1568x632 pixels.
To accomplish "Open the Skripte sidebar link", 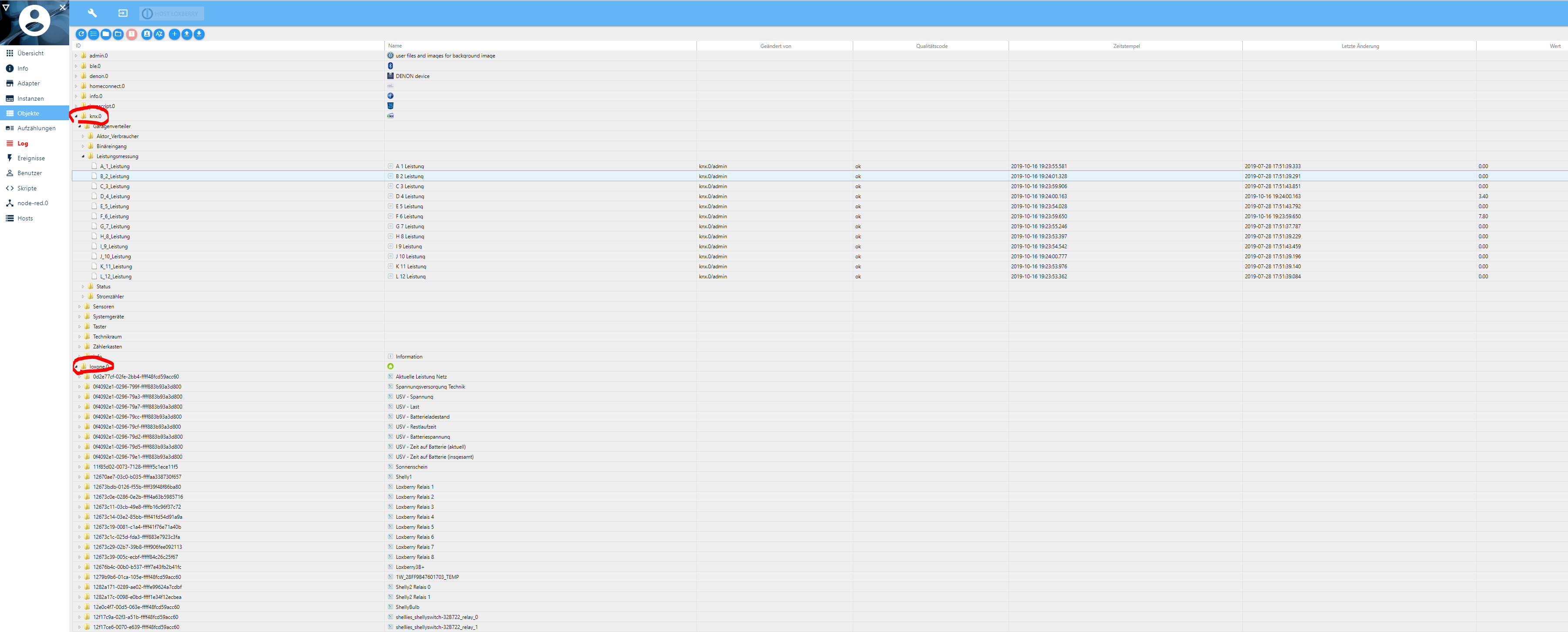I will (x=27, y=189).
